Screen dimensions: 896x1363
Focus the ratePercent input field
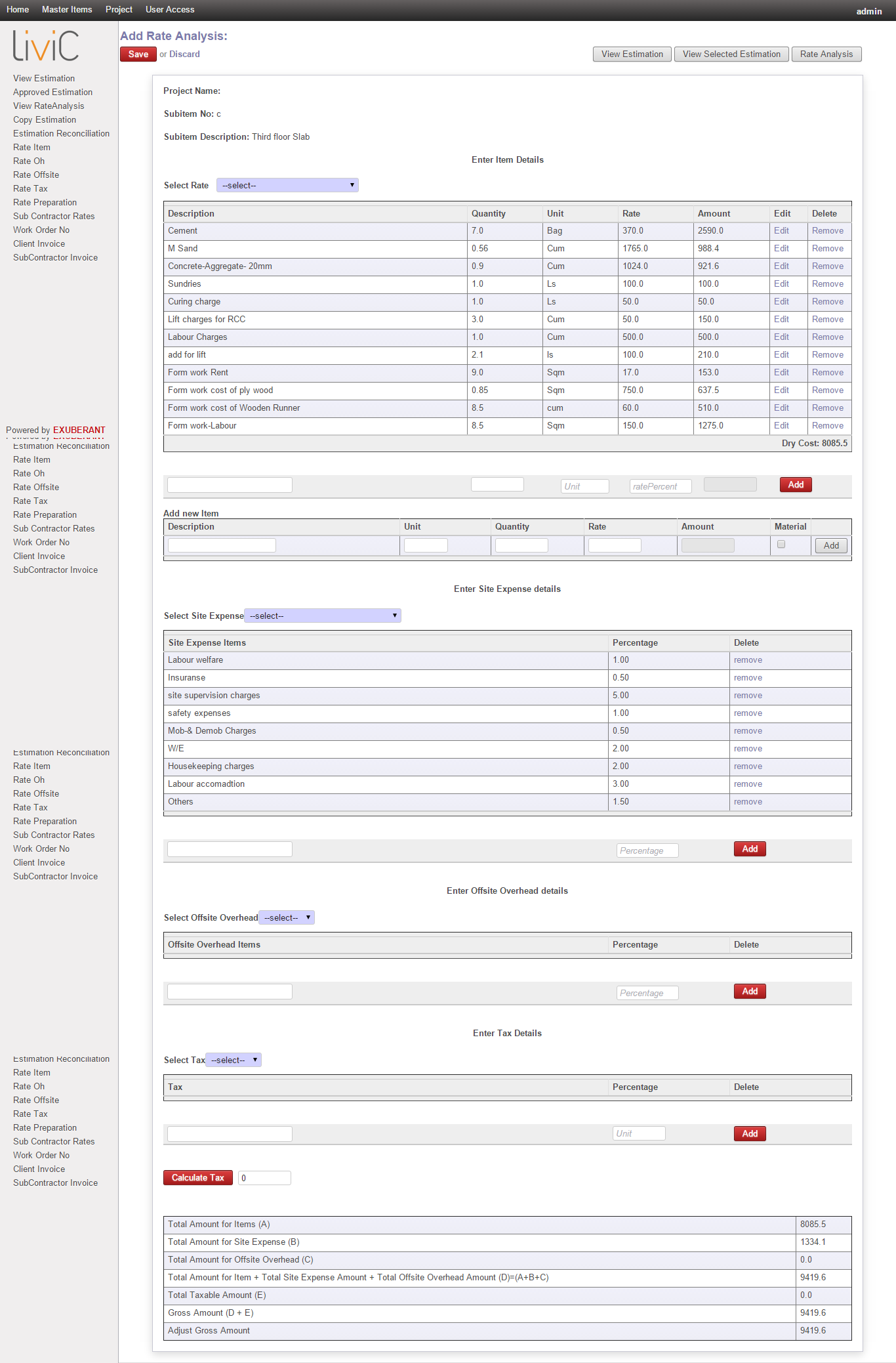point(661,486)
